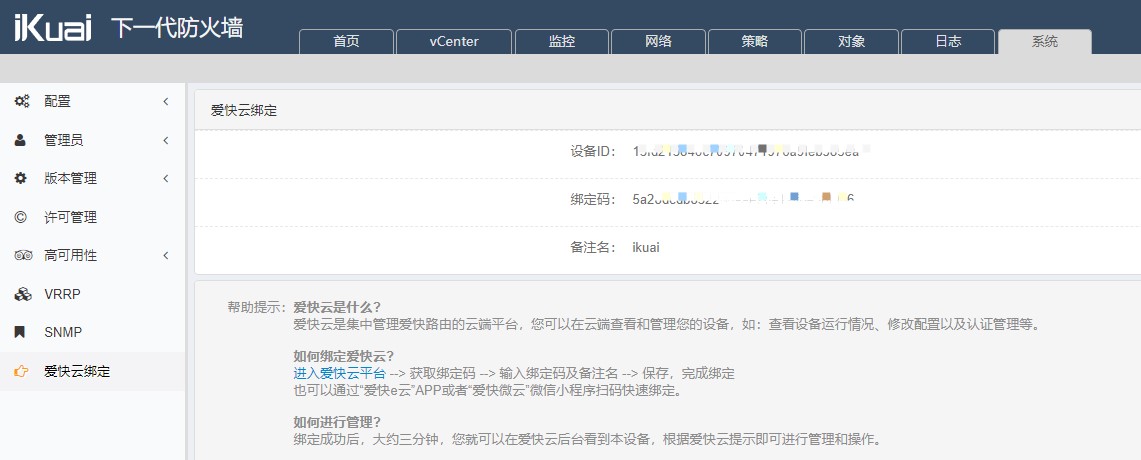
Task: Open SNMP in the sidebar
Action: coord(92,333)
